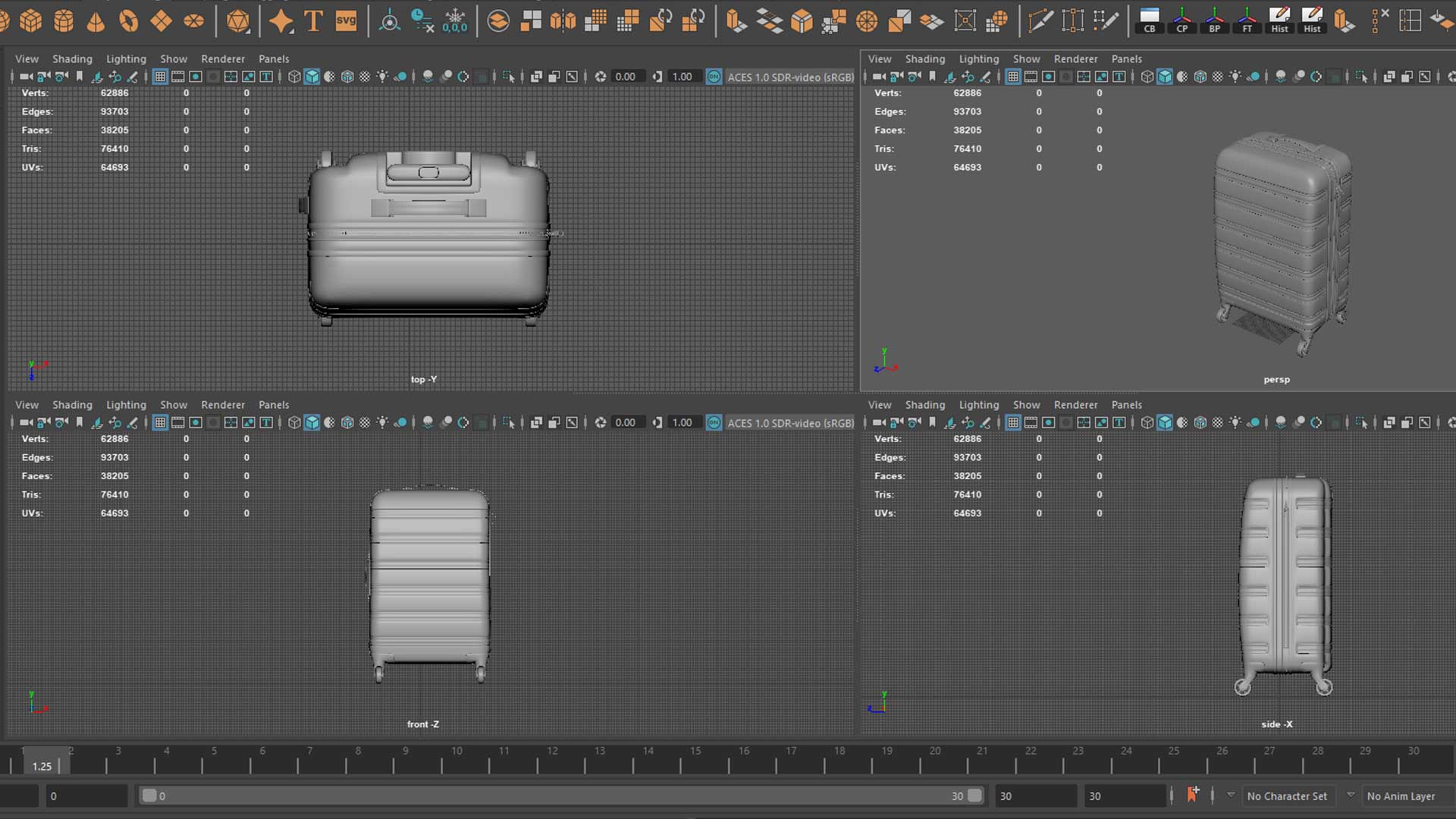The width and height of the screenshot is (1456, 819).
Task: Toggle ACES view transform in front viewport
Action: (x=714, y=422)
